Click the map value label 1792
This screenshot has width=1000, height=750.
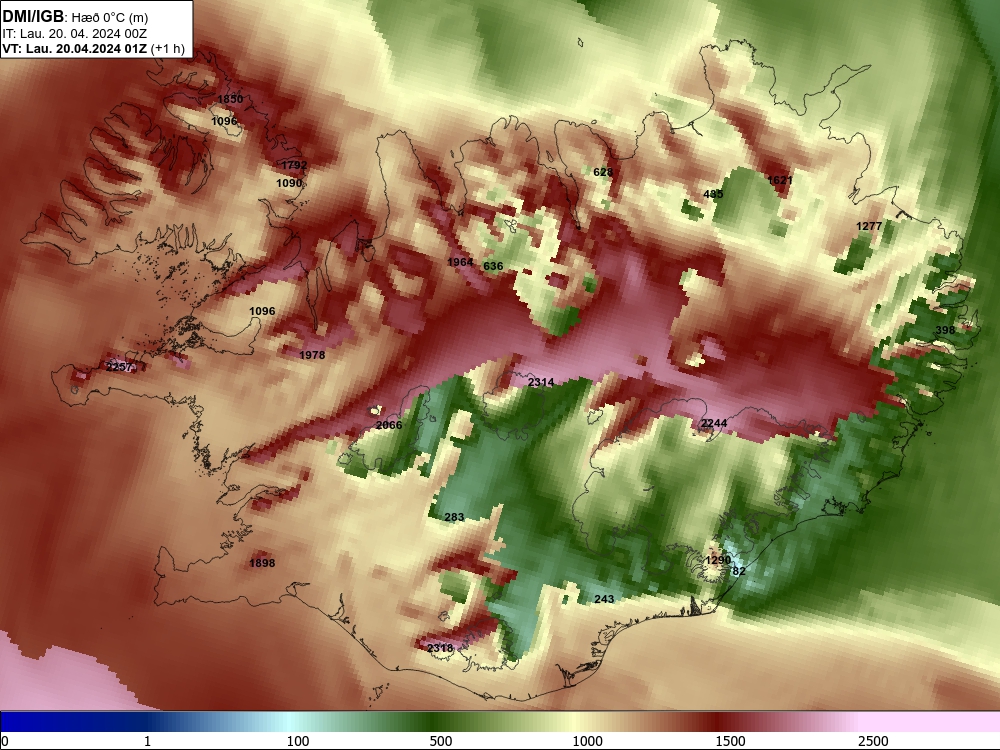(294, 165)
